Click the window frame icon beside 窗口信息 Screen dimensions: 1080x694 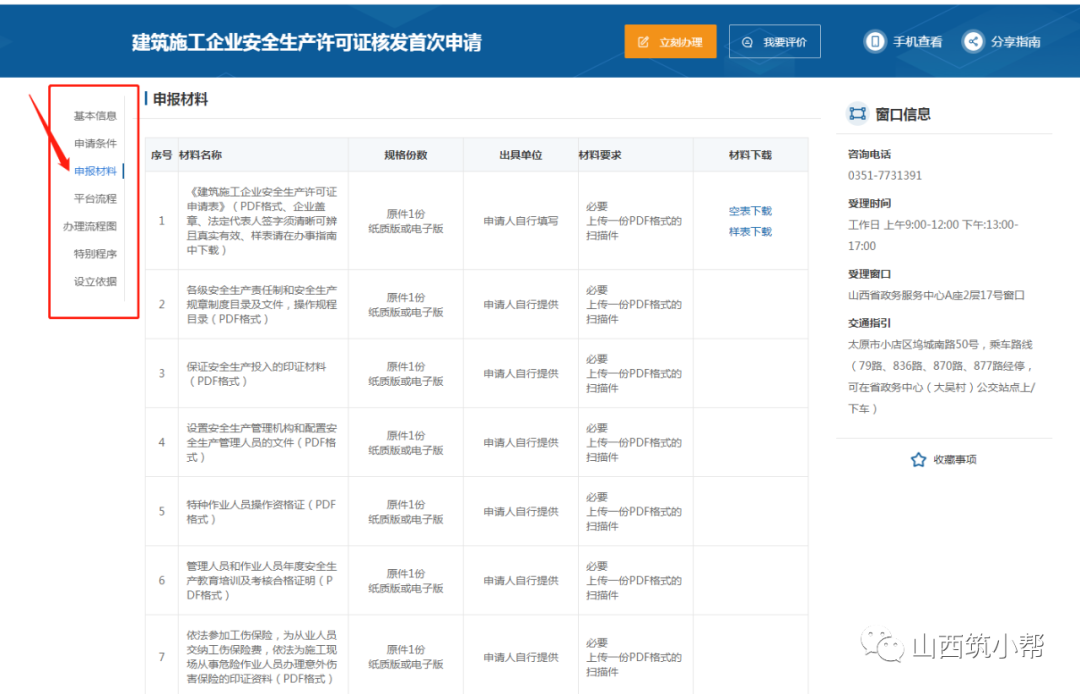857,113
